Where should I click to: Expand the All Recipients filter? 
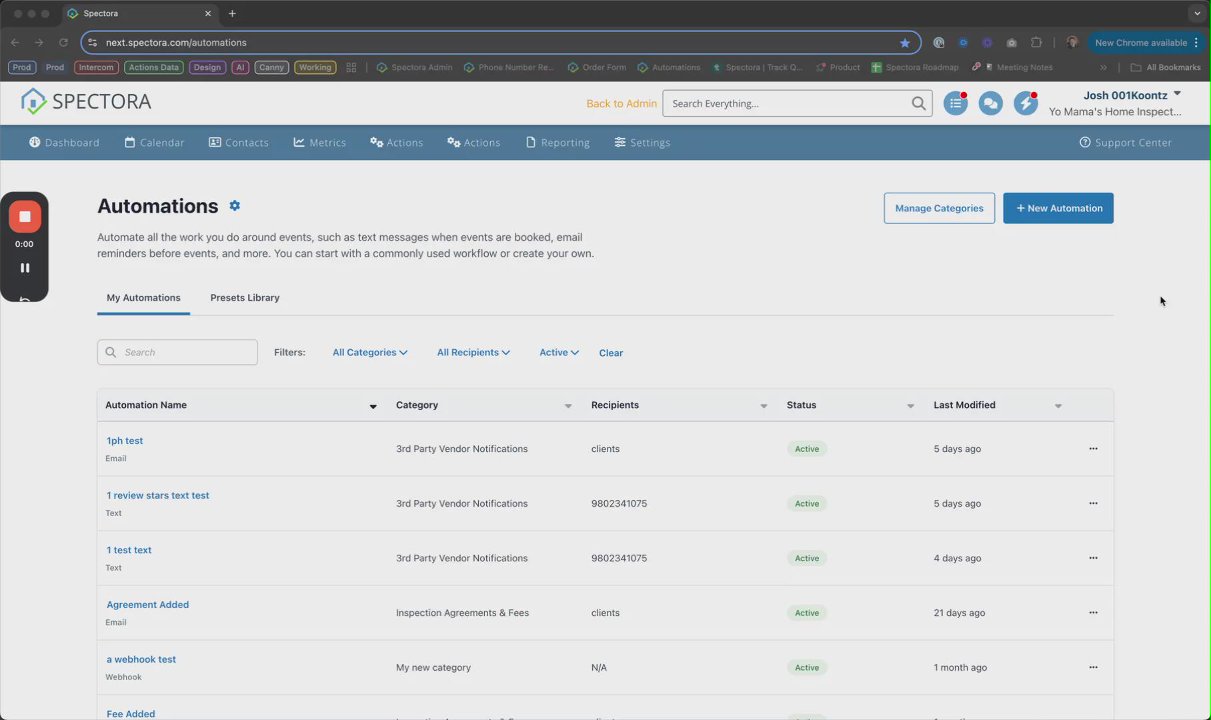click(473, 352)
